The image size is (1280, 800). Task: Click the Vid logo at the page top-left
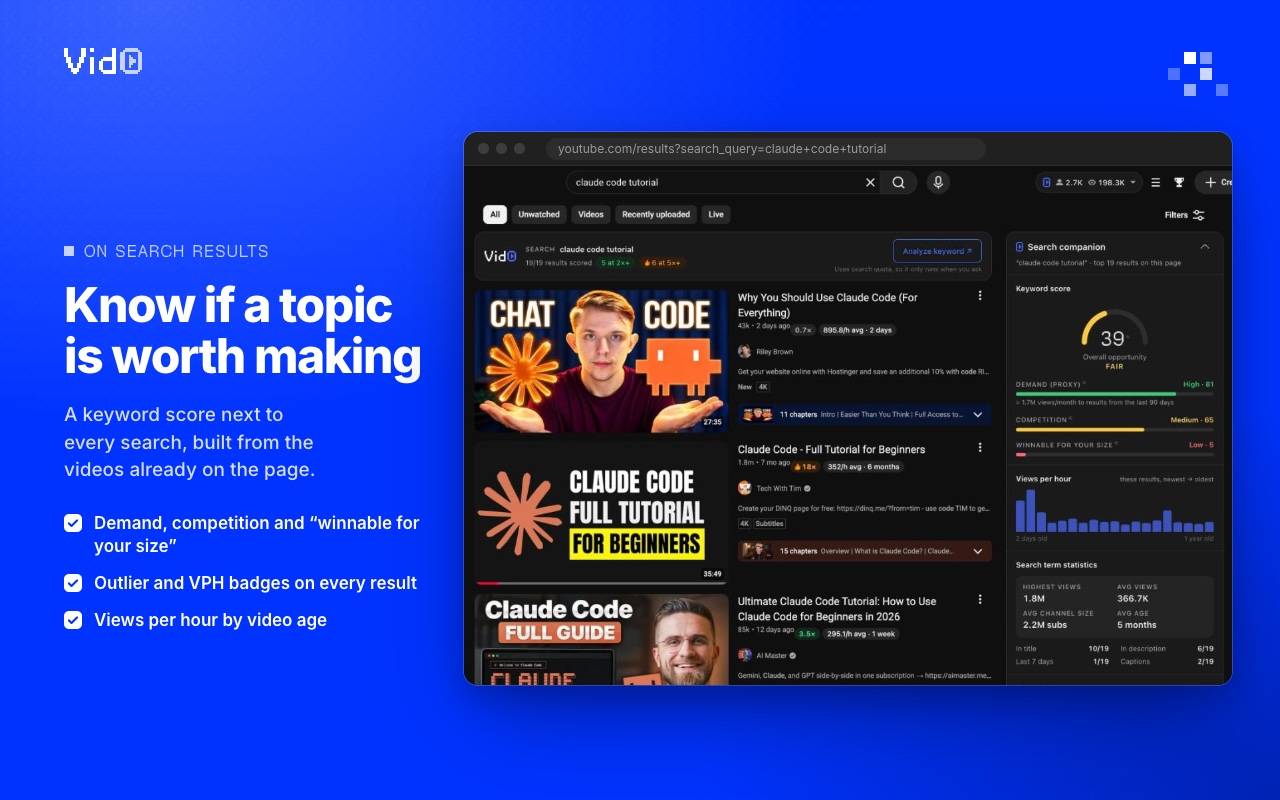[103, 62]
